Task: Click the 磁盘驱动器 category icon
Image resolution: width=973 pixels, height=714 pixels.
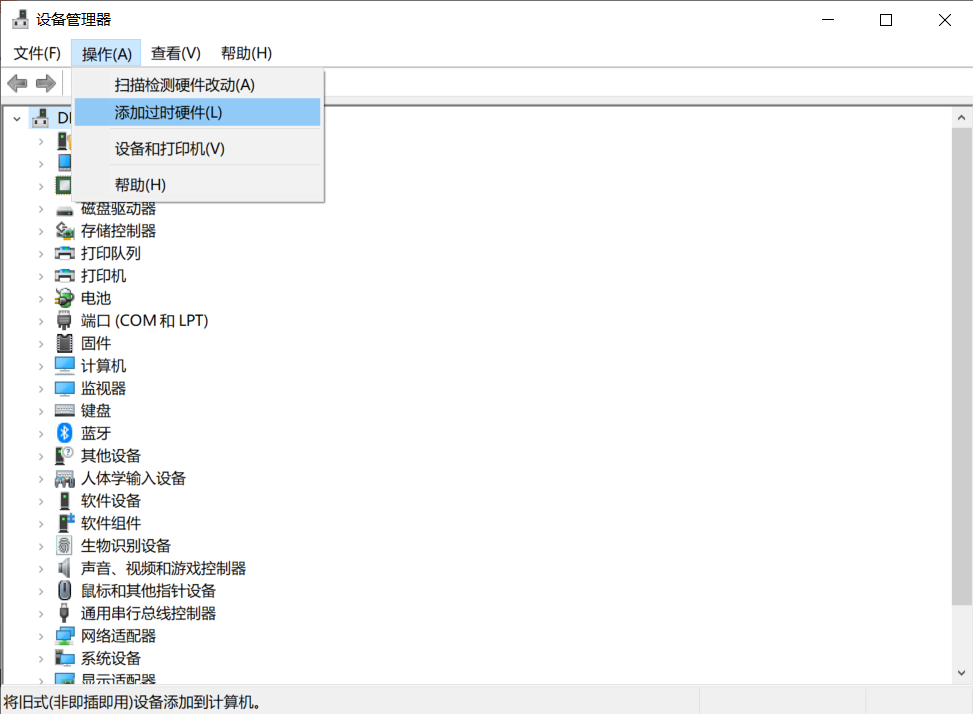Action: point(65,208)
